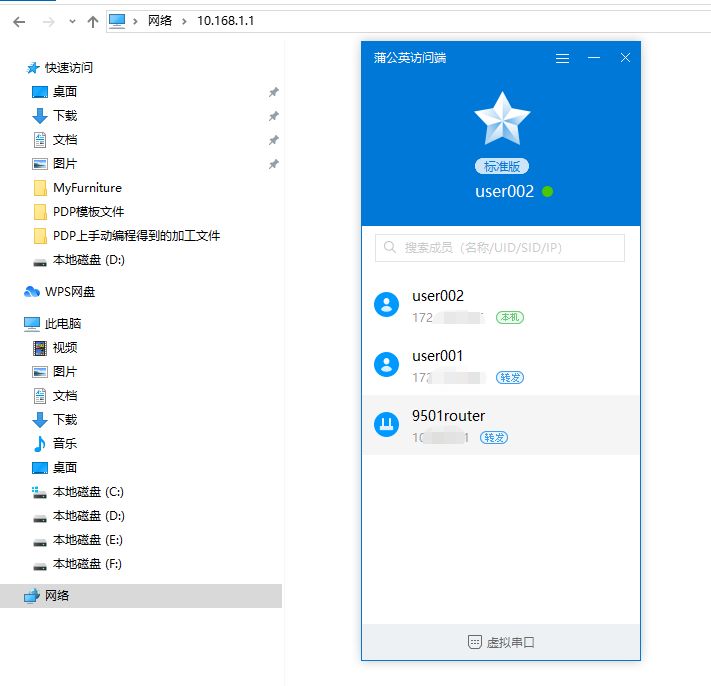
Task: Open WPS网盘 in the navigation pane
Action: [x=70, y=292]
